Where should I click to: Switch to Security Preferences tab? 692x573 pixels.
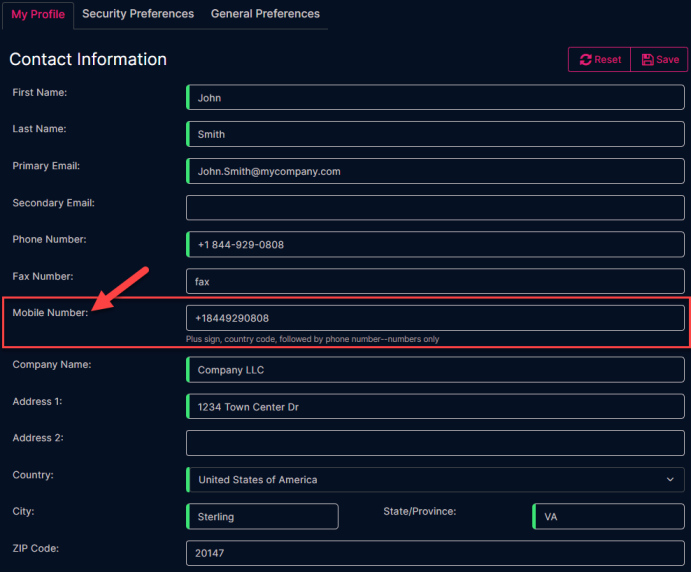[138, 14]
